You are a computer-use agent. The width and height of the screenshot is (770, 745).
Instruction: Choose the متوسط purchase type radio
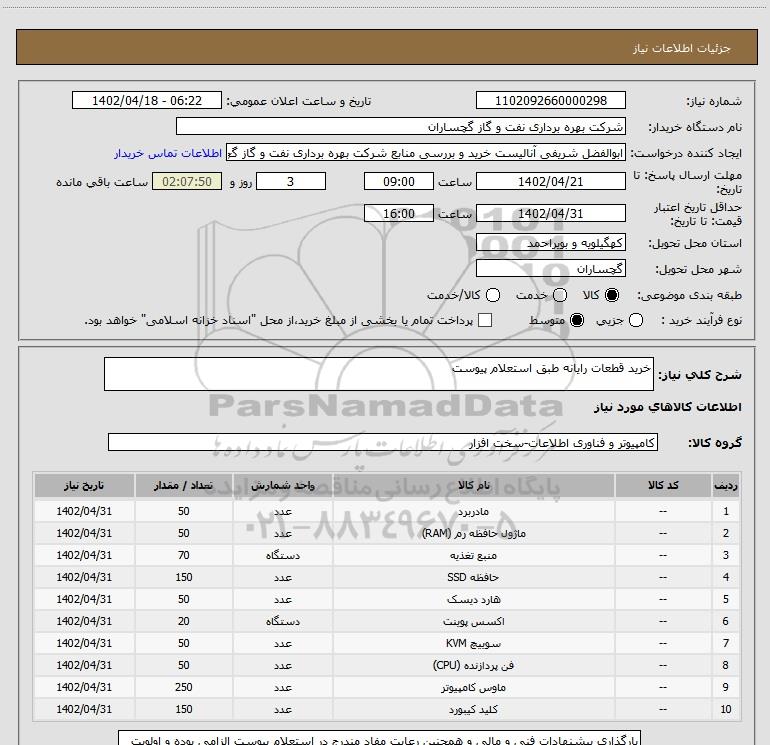point(577,320)
